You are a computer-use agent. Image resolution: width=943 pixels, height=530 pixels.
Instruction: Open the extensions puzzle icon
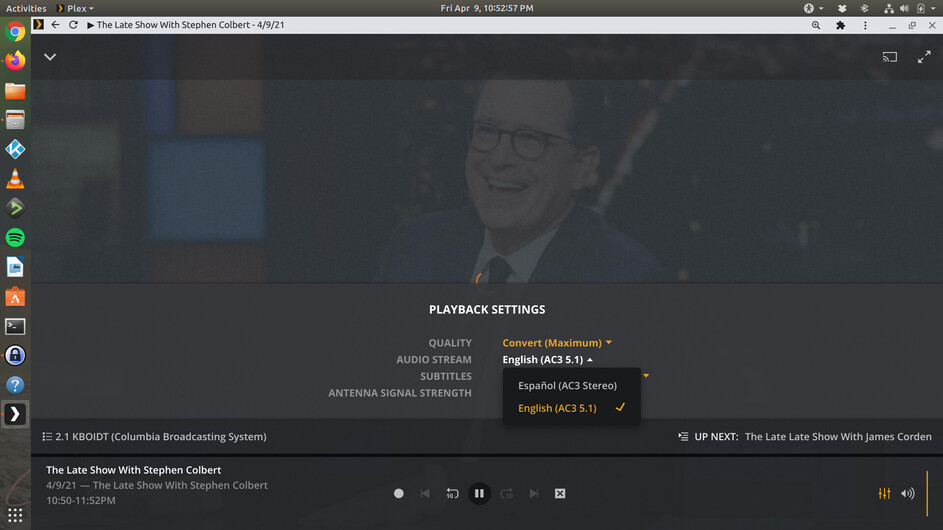(841, 25)
